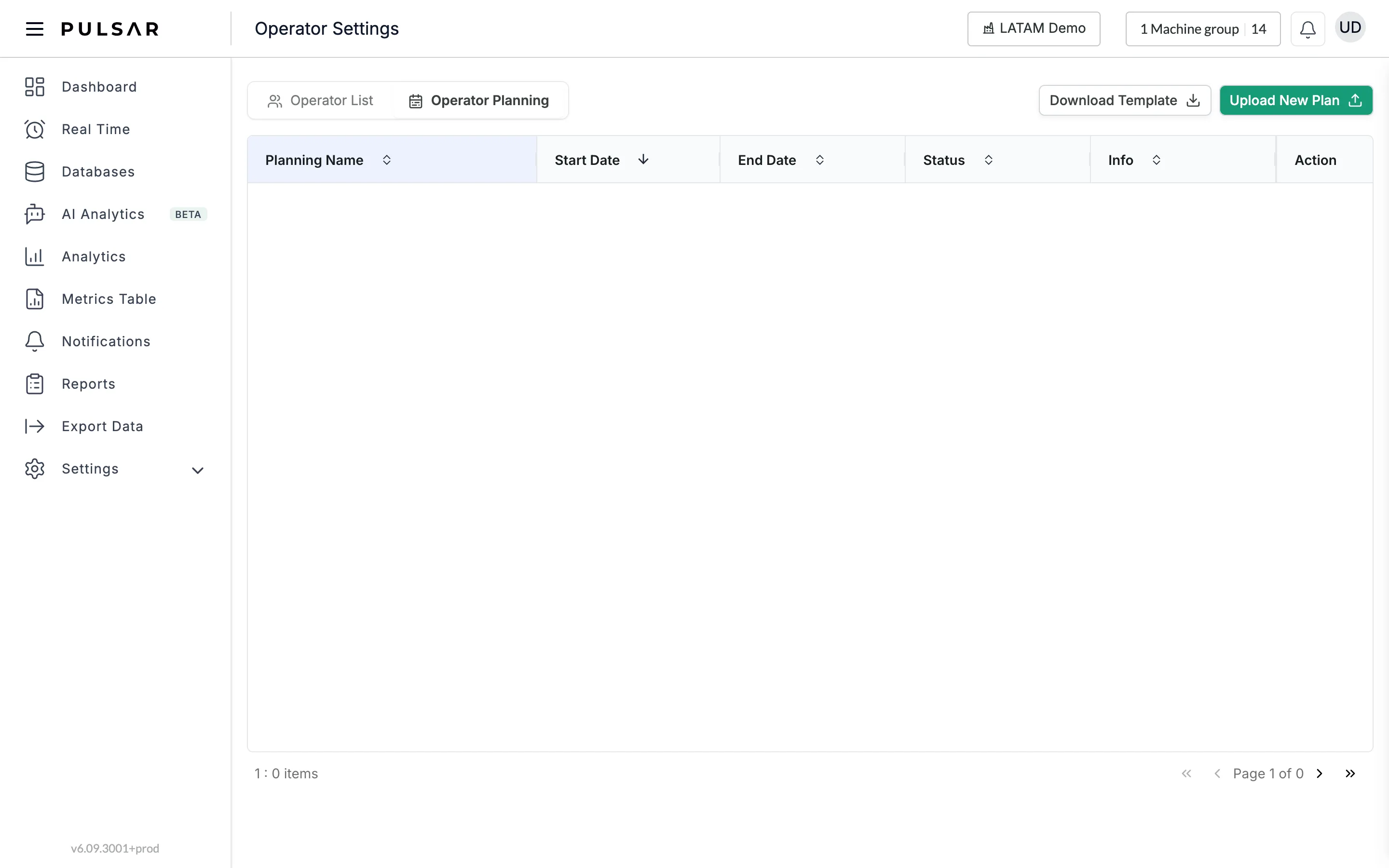Screen dimensions: 1389x868
Task: Jump to last page double-chevron
Action: pos(1350,774)
